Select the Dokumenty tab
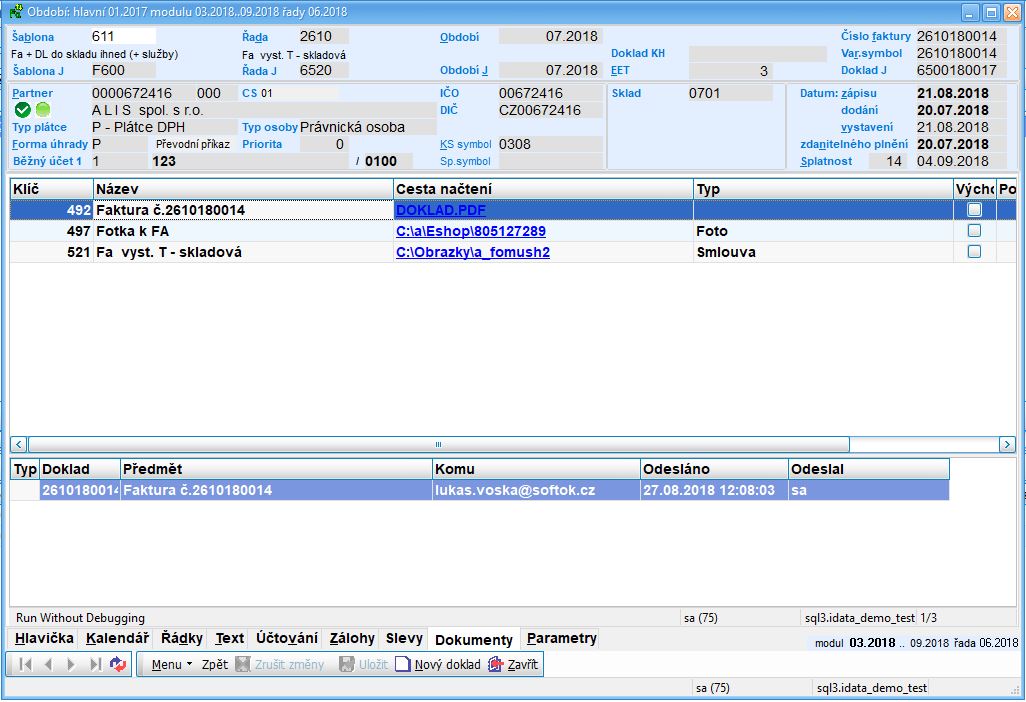 click(474, 640)
